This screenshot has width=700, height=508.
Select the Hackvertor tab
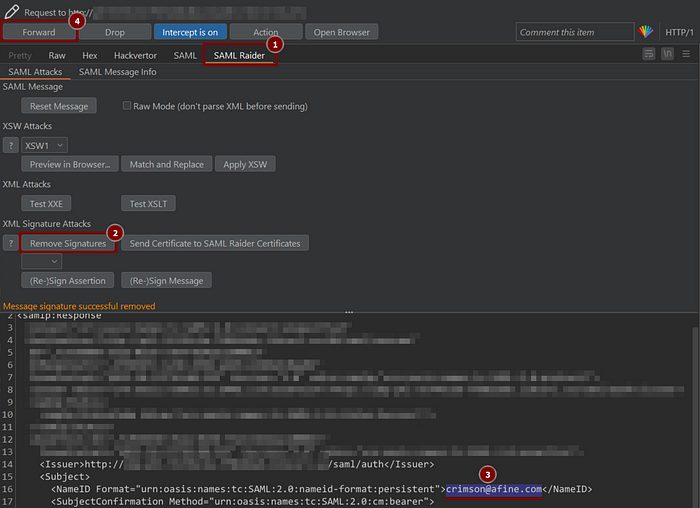pyautogui.click(x=135, y=55)
